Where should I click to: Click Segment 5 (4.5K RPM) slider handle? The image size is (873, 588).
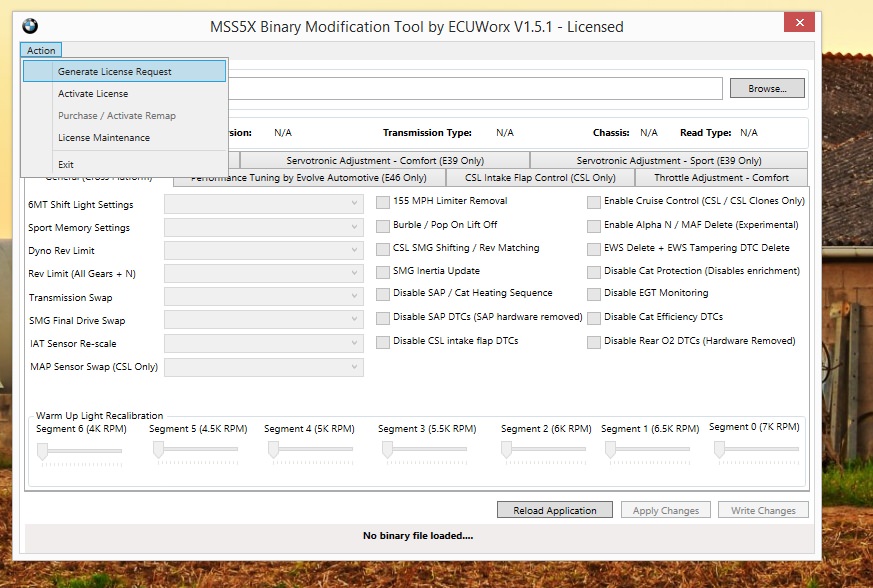click(158, 450)
